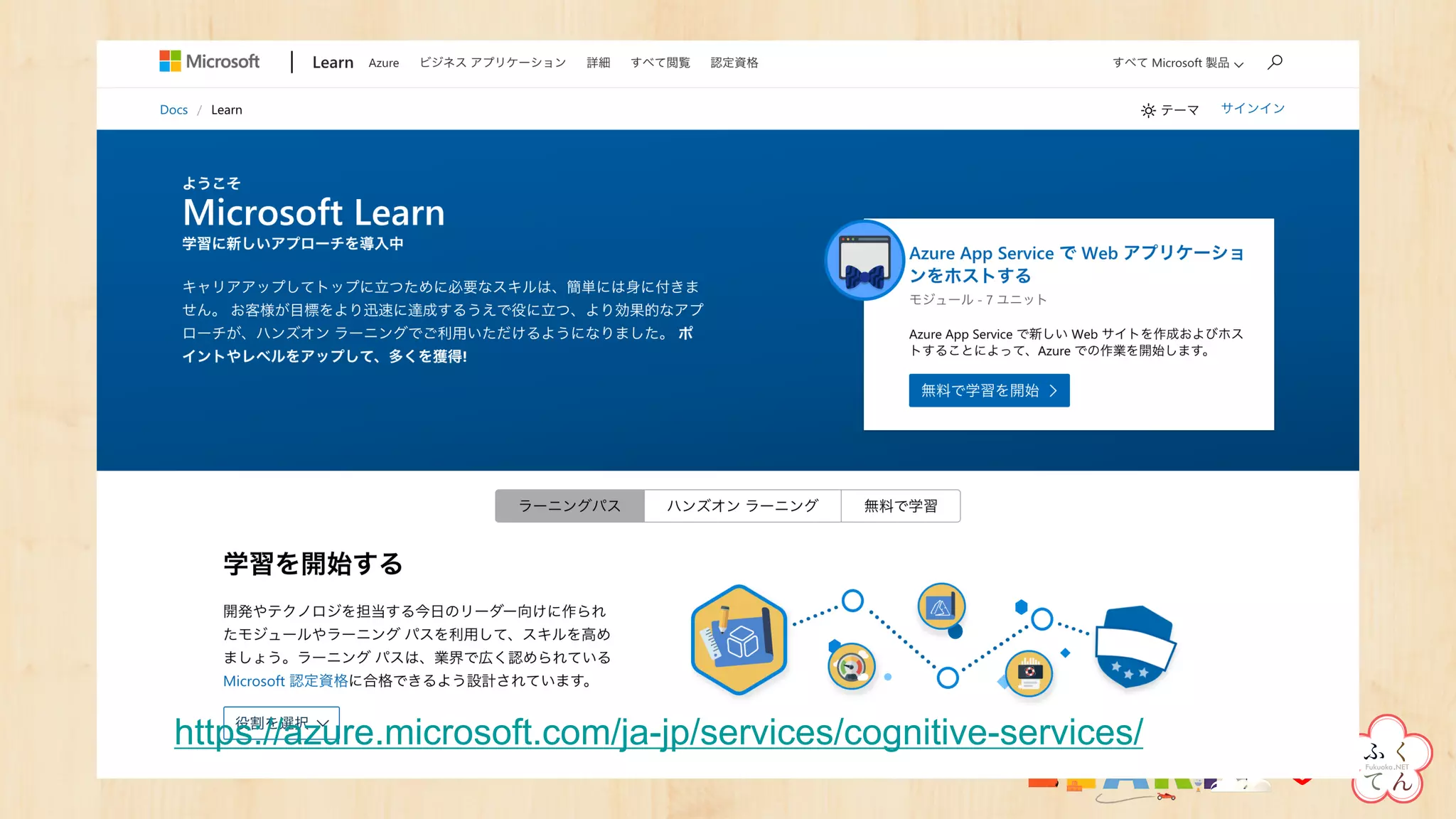
Task: Switch to 無料で学習 tab
Action: 901,505
